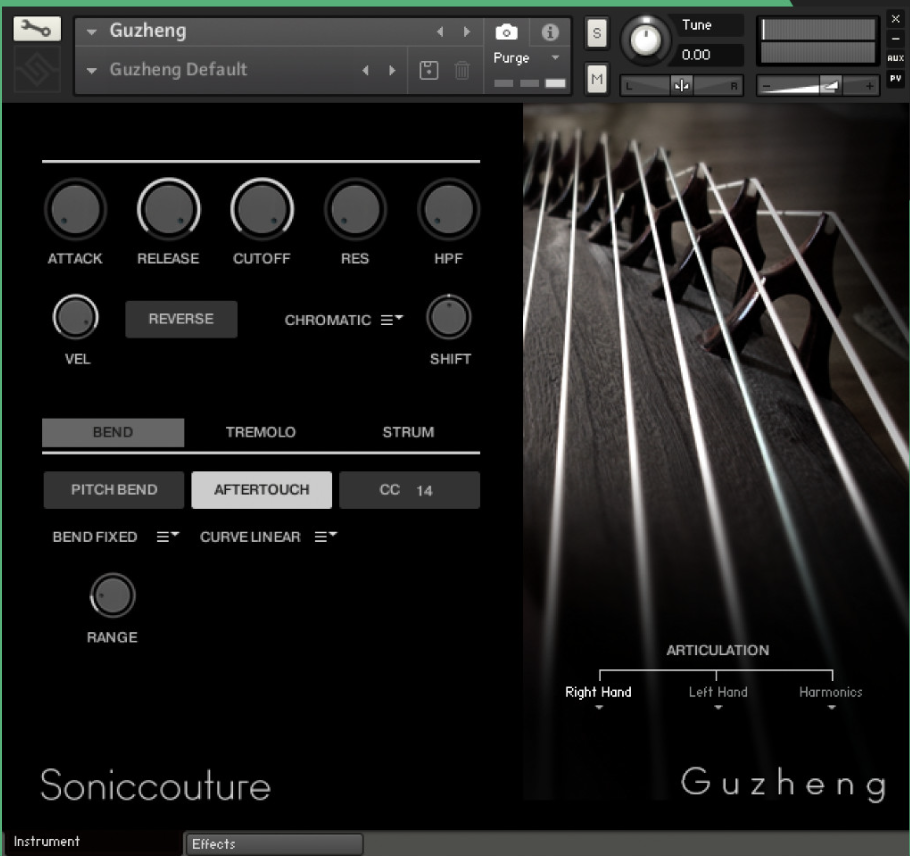The height and width of the screenshot is (856, 910).
Task: Open the BEND FIXED mode menu
Action: 168,536
